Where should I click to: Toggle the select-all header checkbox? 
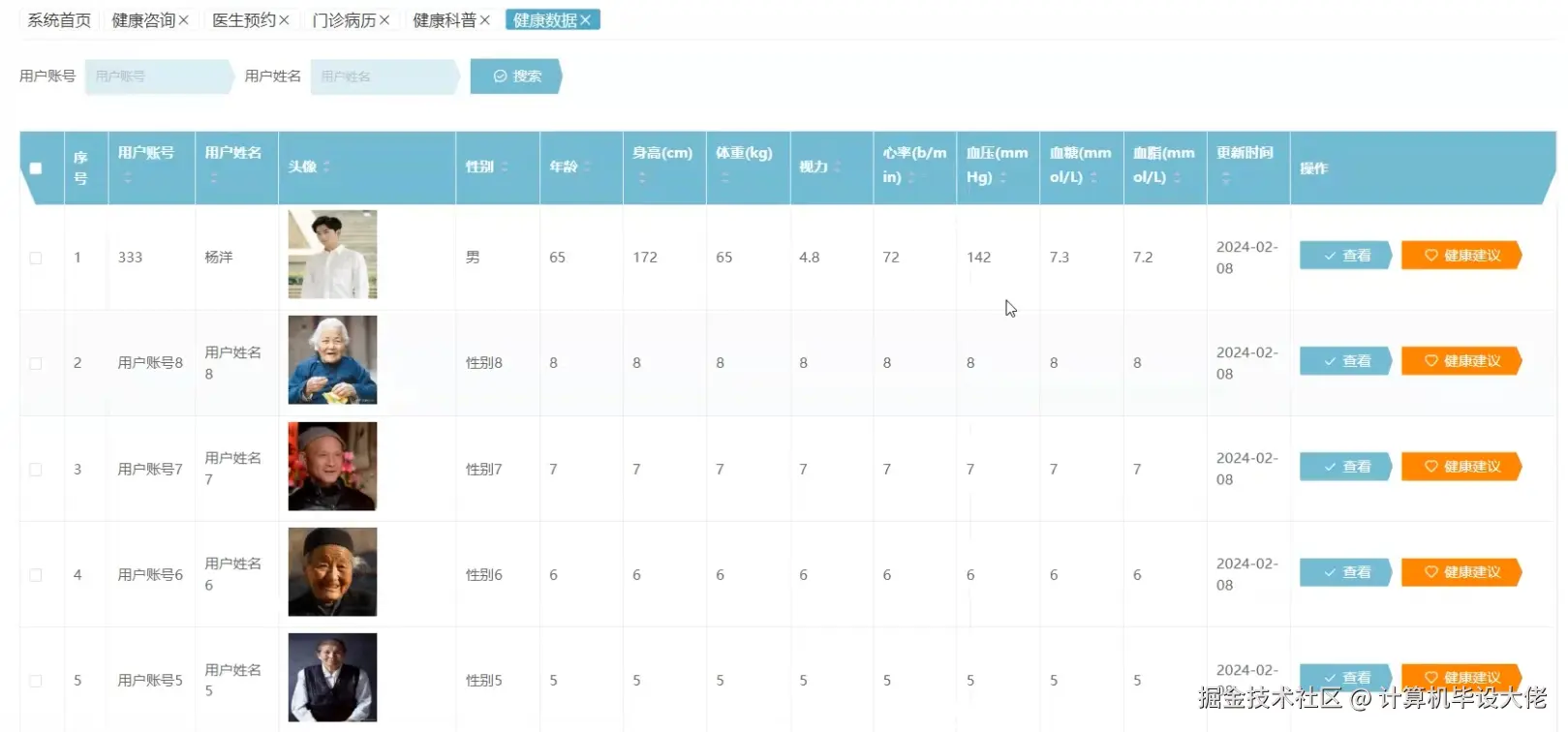(36, 168)
